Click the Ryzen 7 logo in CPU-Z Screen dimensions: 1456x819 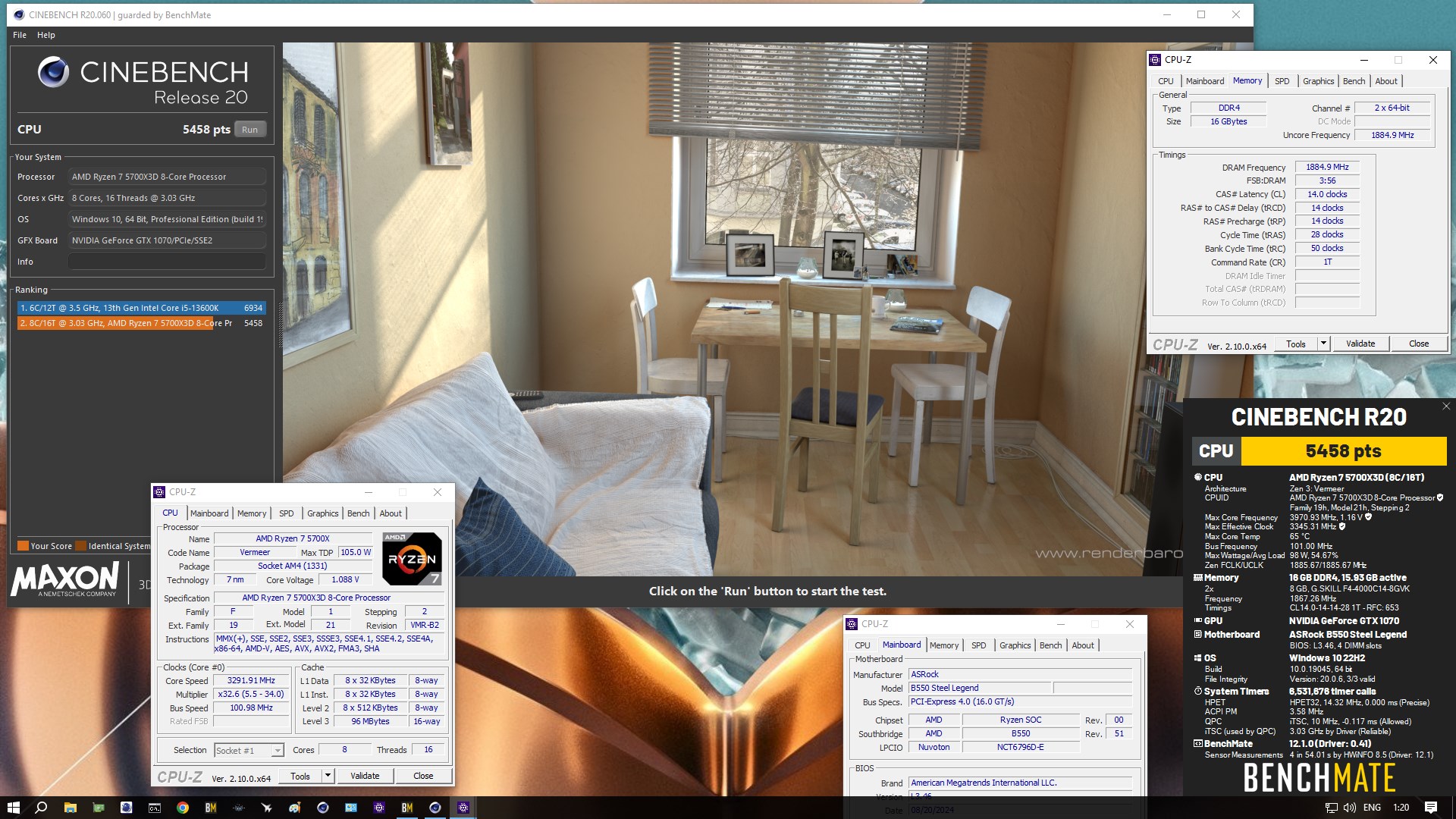pos(412,558)
